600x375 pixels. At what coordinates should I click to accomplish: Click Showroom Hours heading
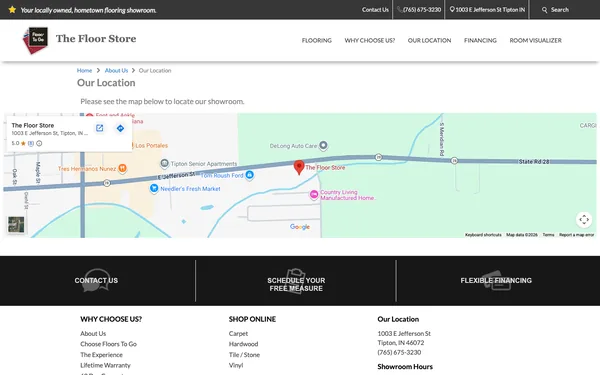[405, 367]
